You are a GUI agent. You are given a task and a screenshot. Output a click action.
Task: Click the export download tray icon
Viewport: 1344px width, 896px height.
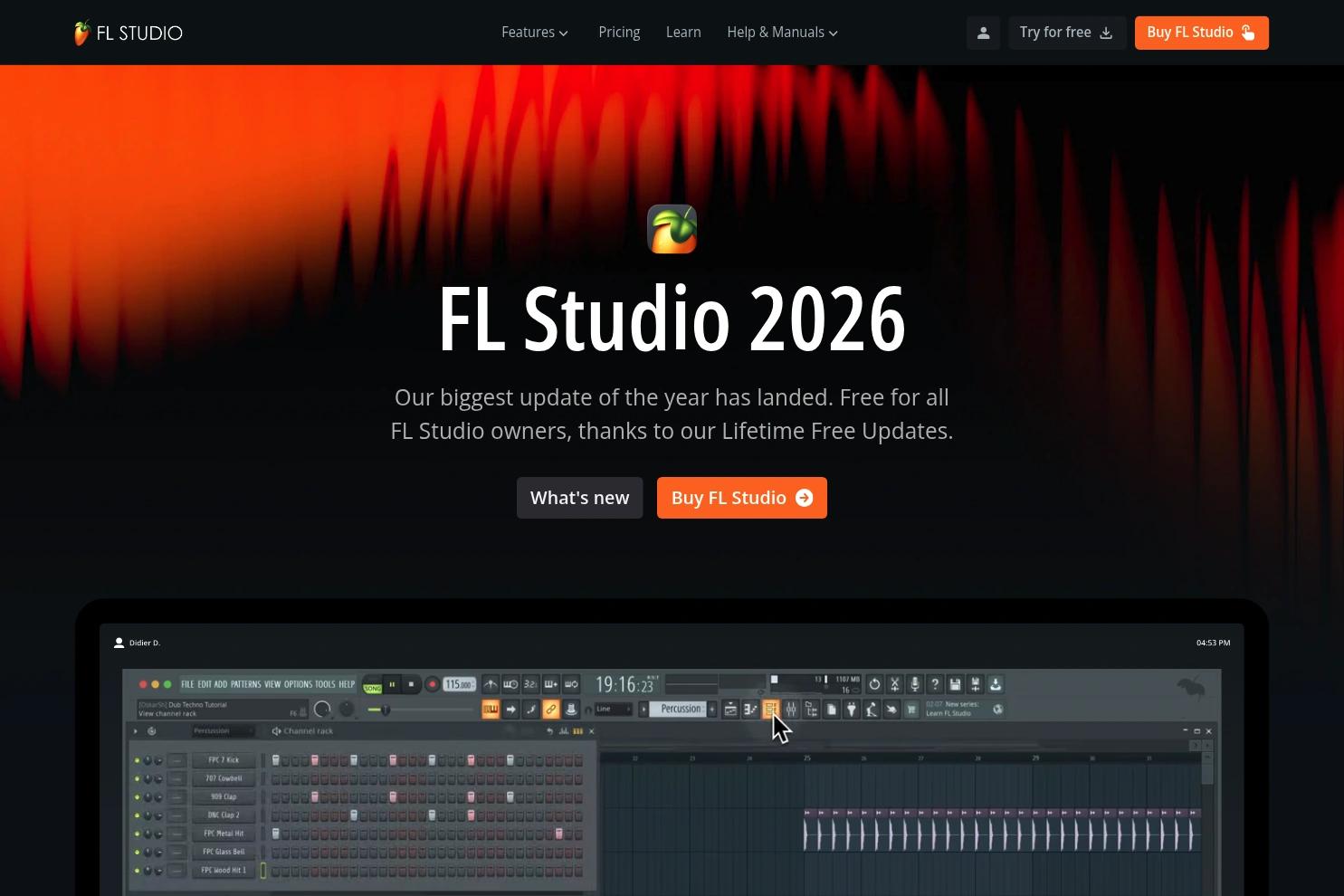coord(996,684)
